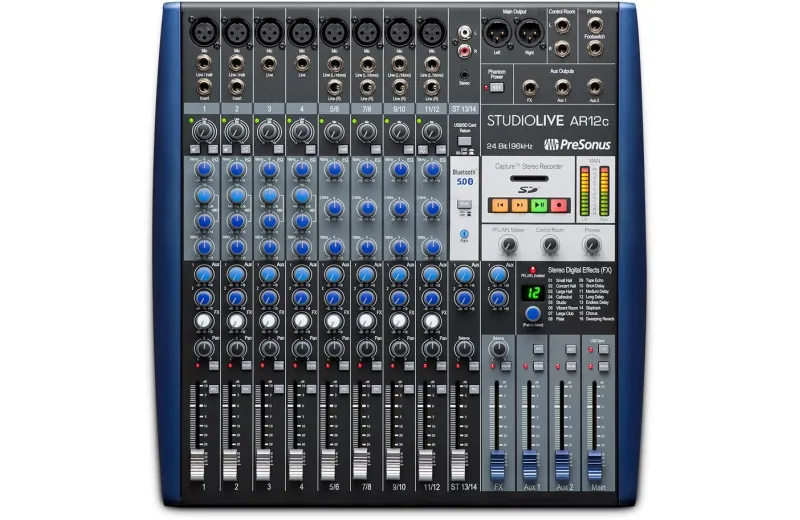Mute the Main output
The image size is (800, 520).
pyautogui.click(x=604, y=366)
